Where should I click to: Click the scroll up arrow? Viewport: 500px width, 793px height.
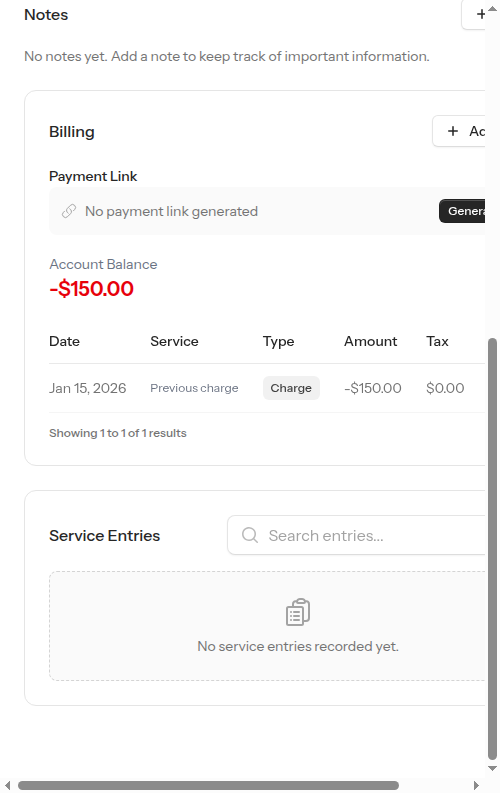(x=492, y=8)
